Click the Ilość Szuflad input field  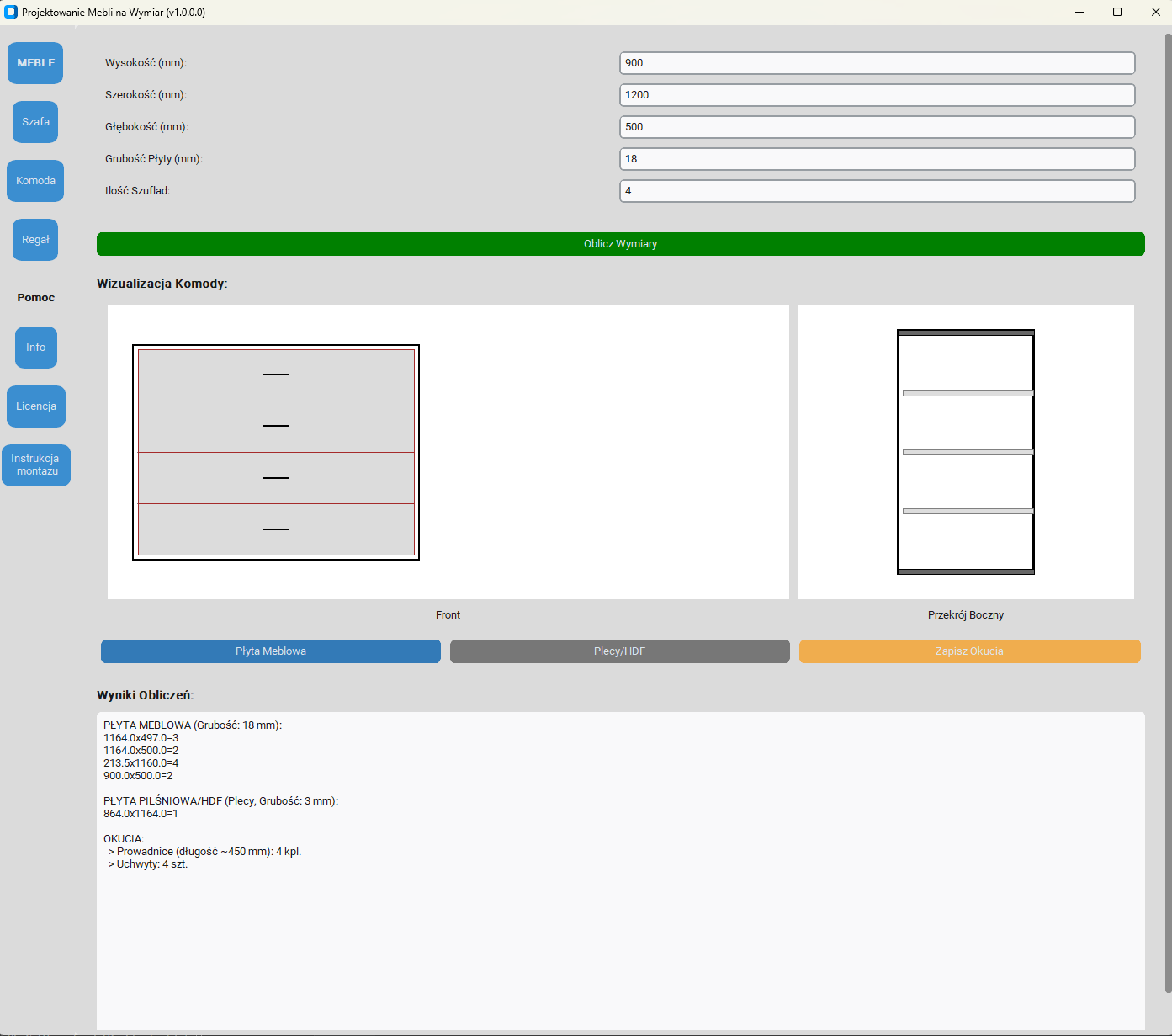pos(877,191)
